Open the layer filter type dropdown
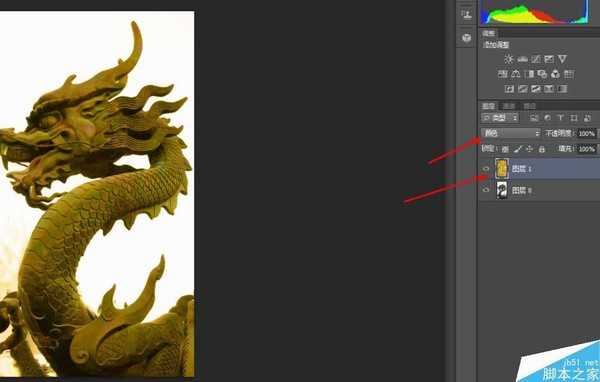Screen dimensions: 600x382 (500, 118)
